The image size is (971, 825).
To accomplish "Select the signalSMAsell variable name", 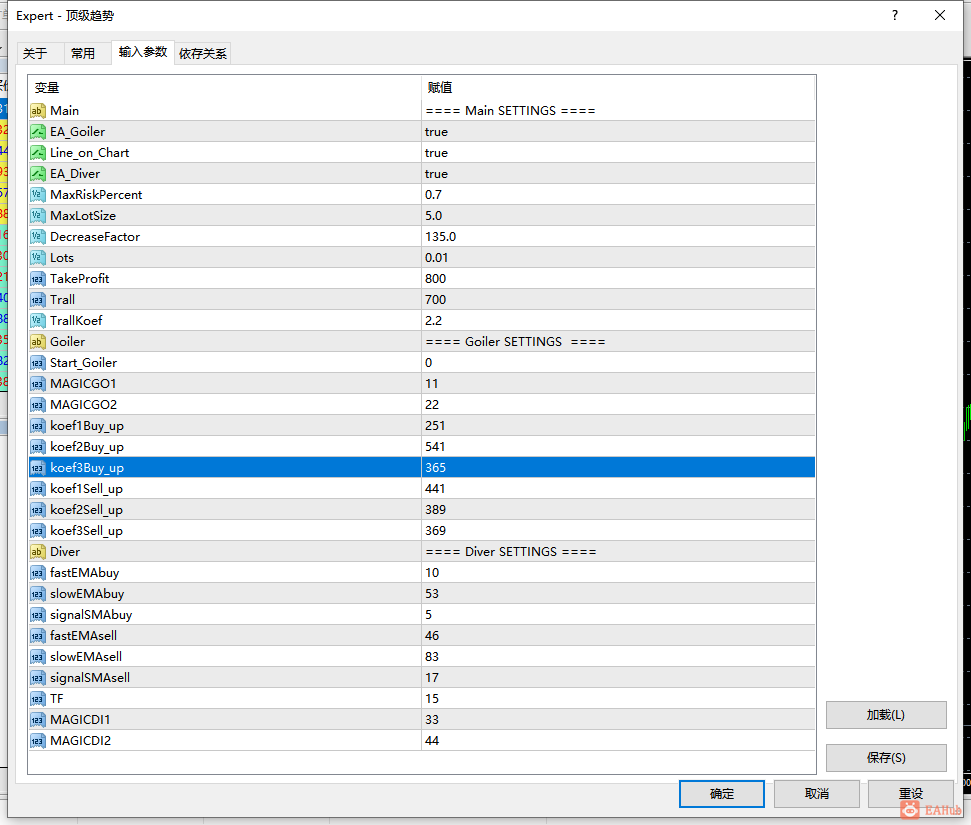I will [90, 678].
